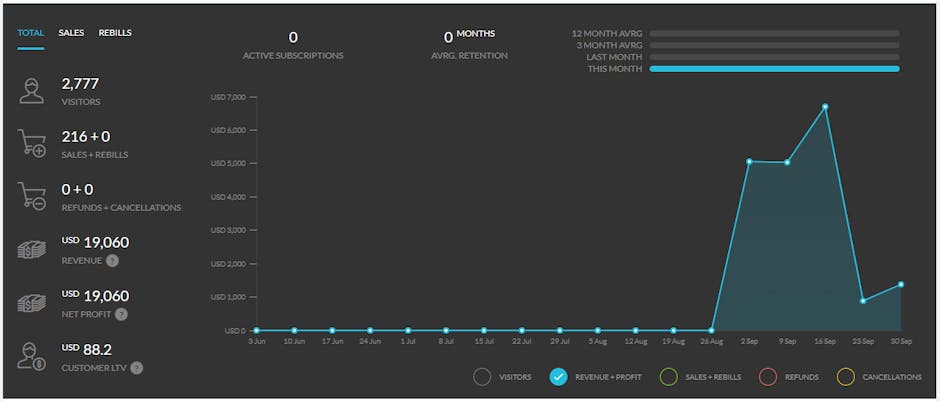
Task: Switch to the Rebills tab
Action: click(x=115, y=33)
